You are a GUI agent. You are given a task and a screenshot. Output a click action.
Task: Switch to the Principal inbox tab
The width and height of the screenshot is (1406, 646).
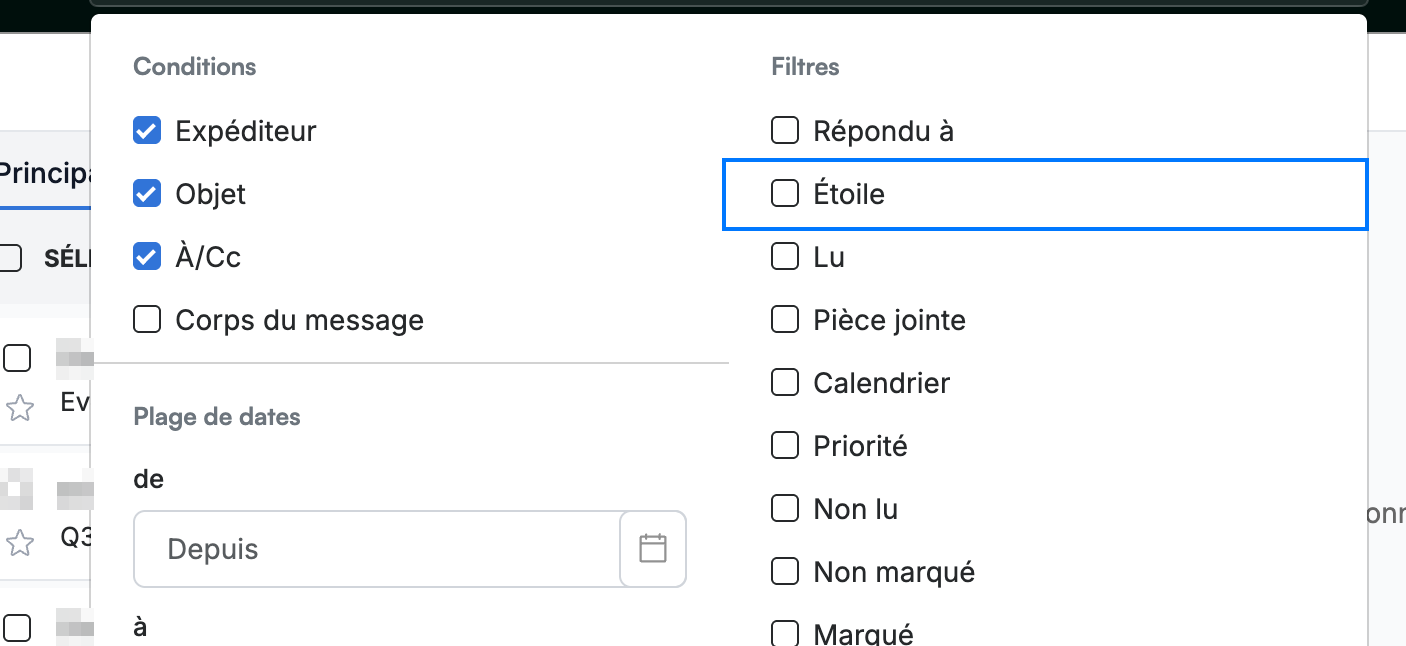pyautogui.click(x=45, y=173)
